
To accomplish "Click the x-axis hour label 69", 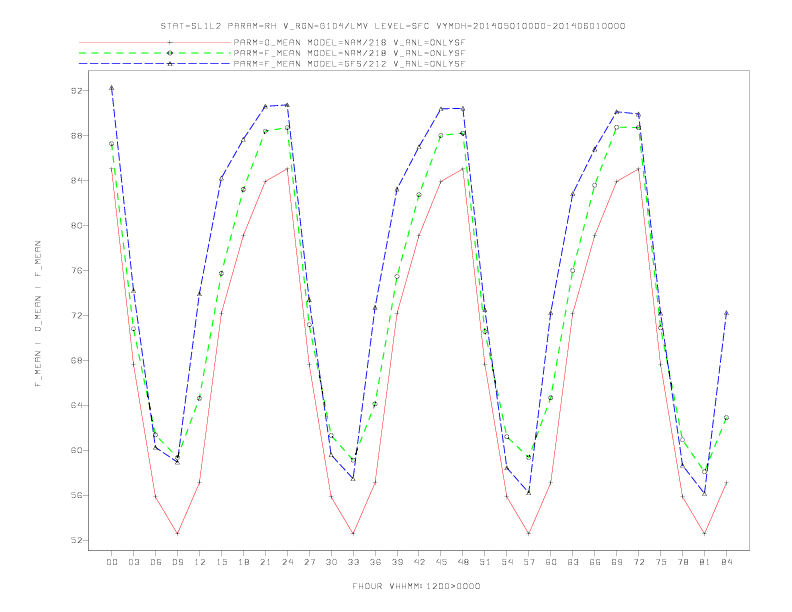I will click(x=617, y=562).
